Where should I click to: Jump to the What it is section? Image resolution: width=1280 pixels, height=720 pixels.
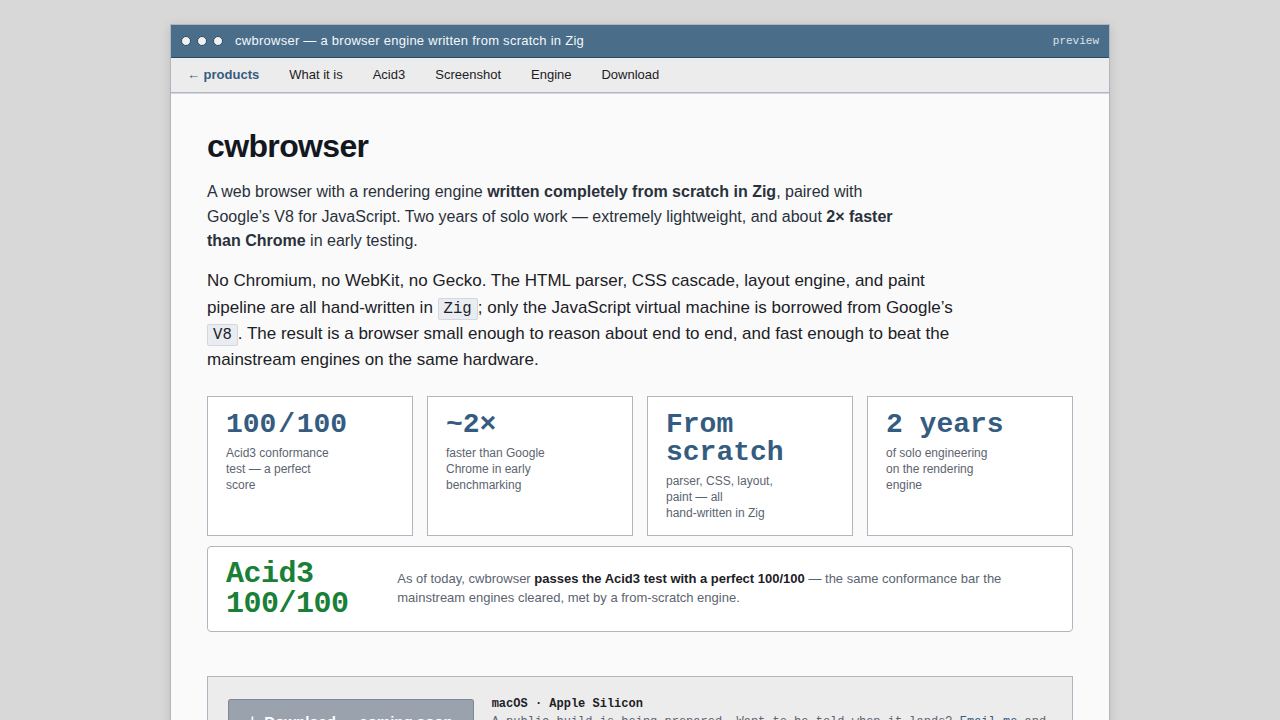(x=316, y=75)
